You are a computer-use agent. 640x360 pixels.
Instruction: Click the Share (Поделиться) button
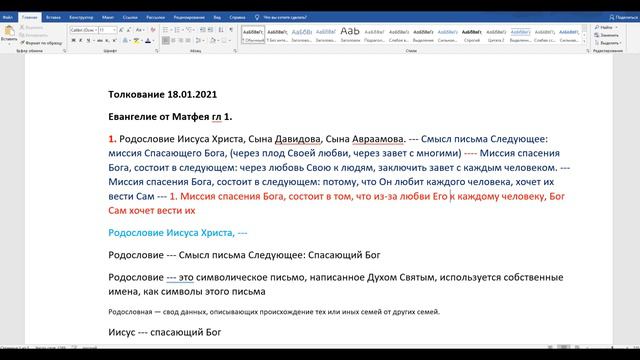623,18
